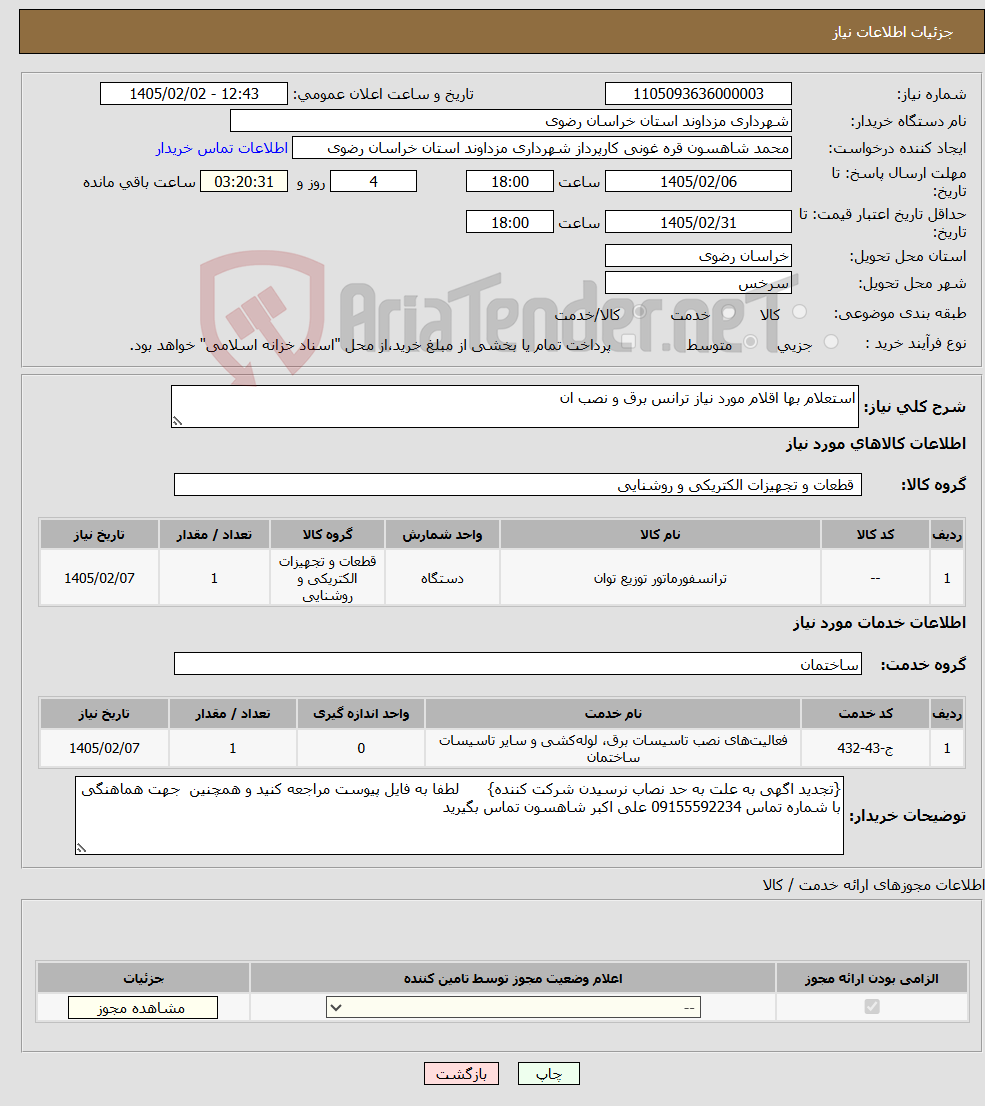Click the resize handle of buyer notes box
The width and height of the screenshot is (985, 1106).
(x=81, y=848)
